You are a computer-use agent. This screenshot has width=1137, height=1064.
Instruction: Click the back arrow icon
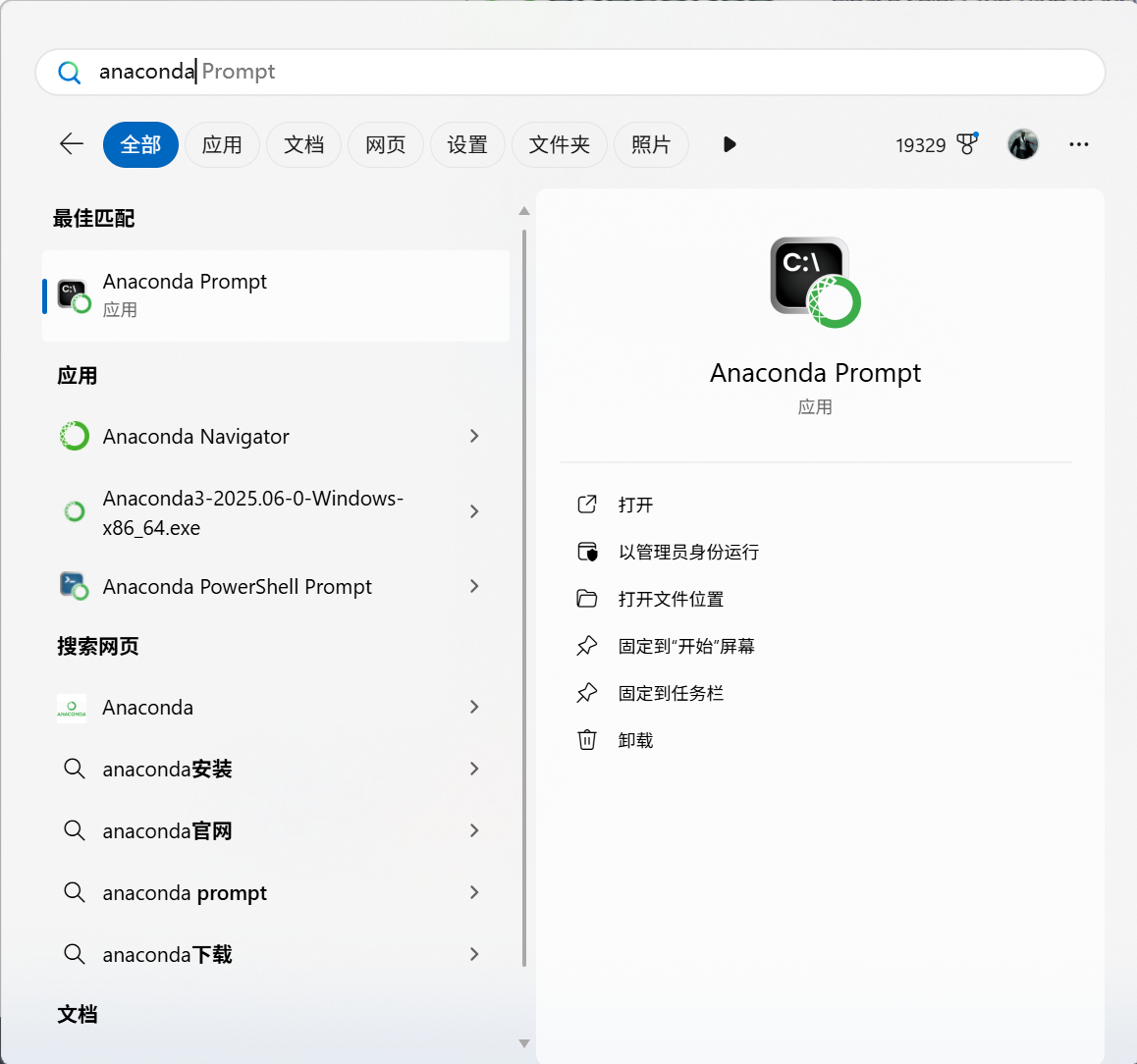point(71,144)
